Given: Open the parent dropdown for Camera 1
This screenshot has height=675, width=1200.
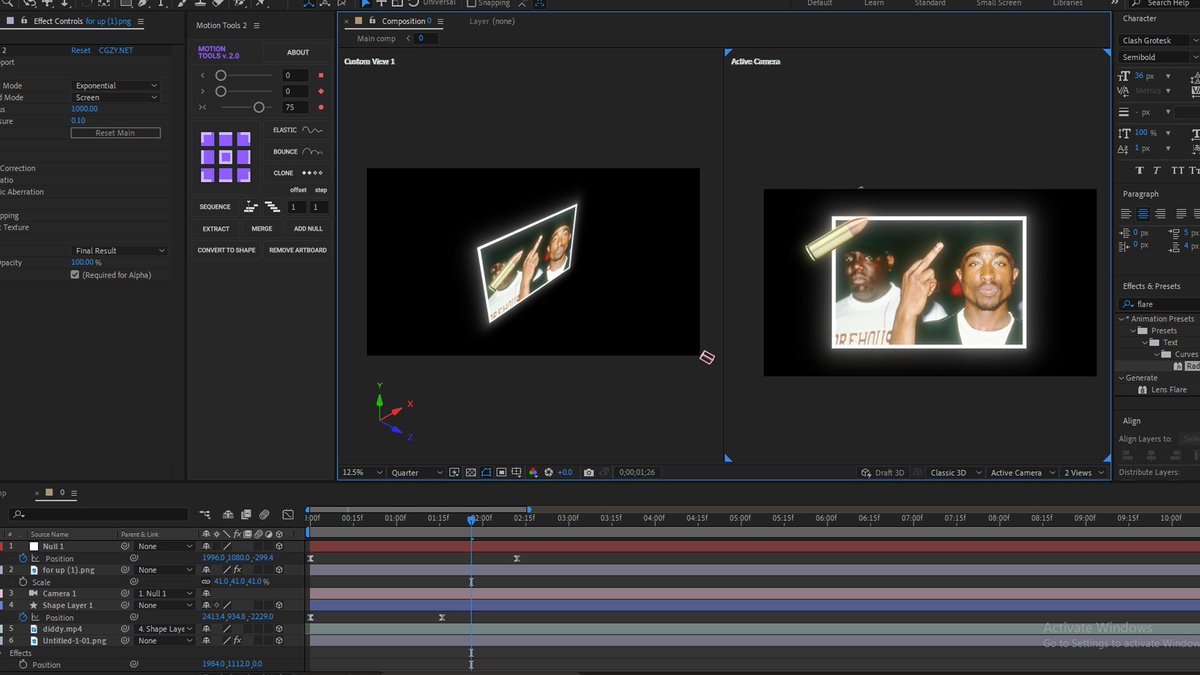Looking at the screenshot, I should pyautogui.click(x=165, y=594).
